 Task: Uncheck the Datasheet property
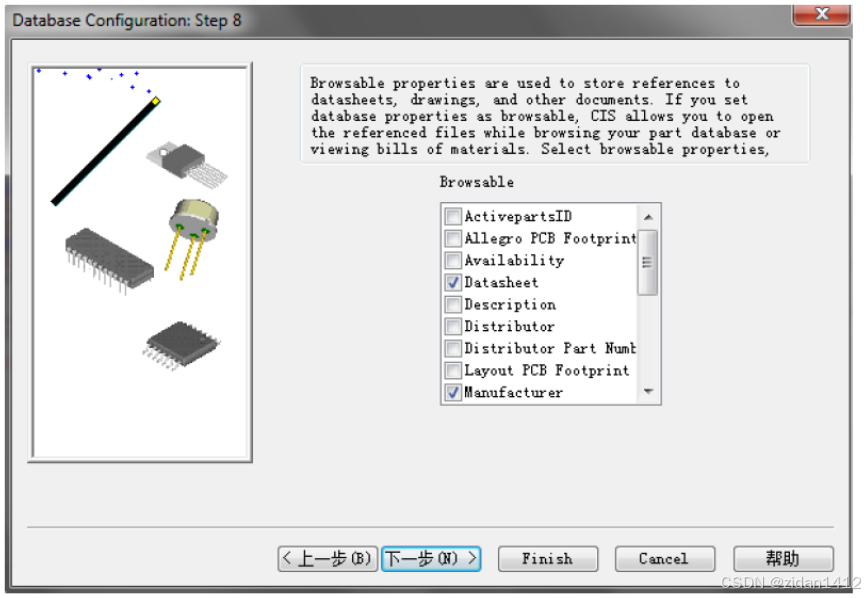(x=453, y=282)
